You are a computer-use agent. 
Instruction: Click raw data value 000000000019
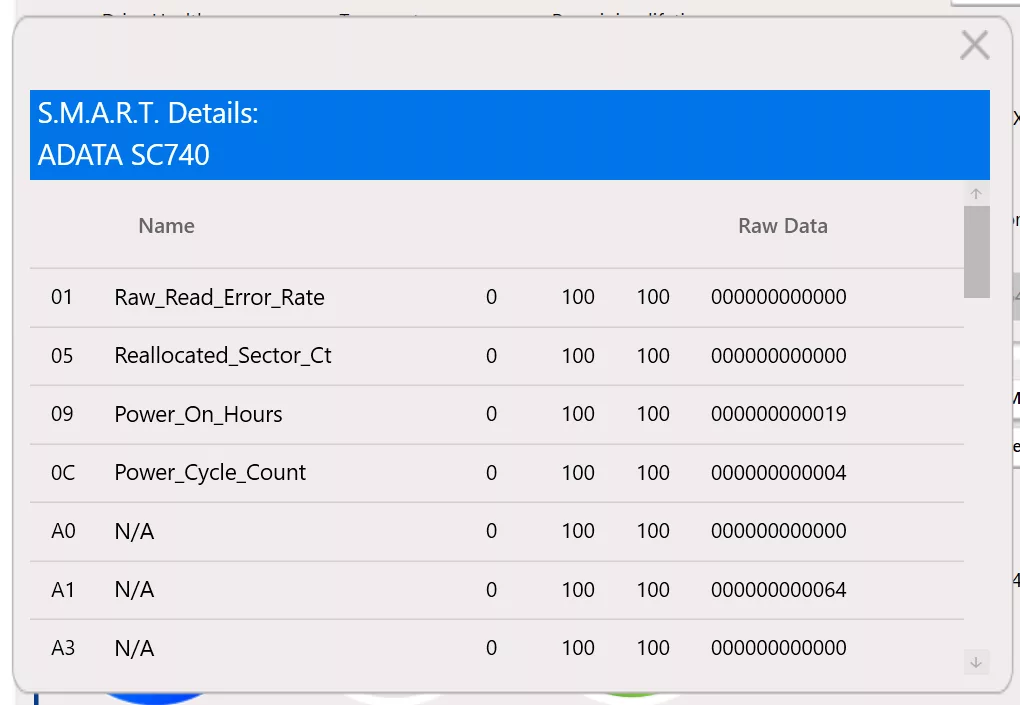tap(779, 414)
